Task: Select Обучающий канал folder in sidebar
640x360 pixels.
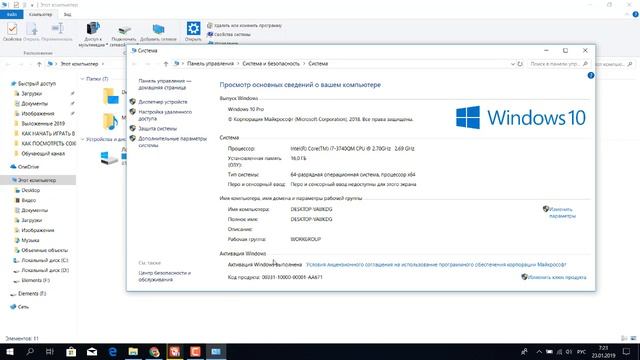Action: pyautogui.click(x=43, y=153)
